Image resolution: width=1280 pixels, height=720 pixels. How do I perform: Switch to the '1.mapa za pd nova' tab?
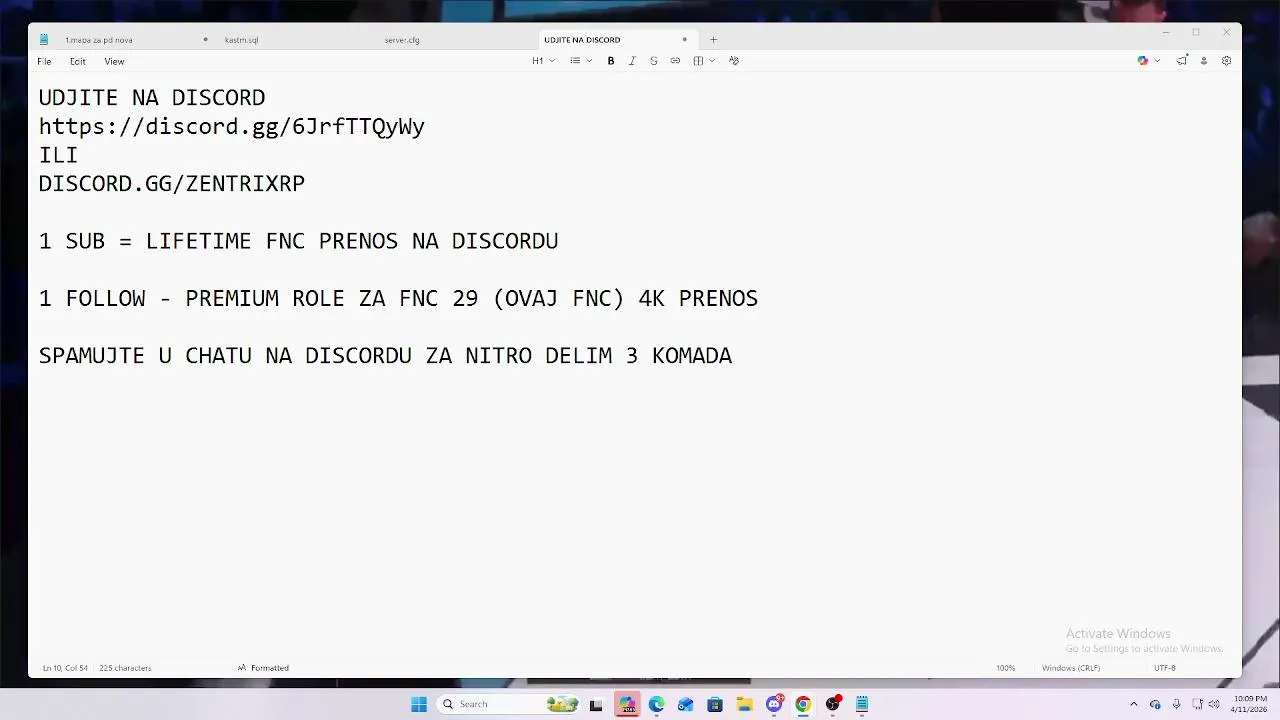[x=99, y=40]
